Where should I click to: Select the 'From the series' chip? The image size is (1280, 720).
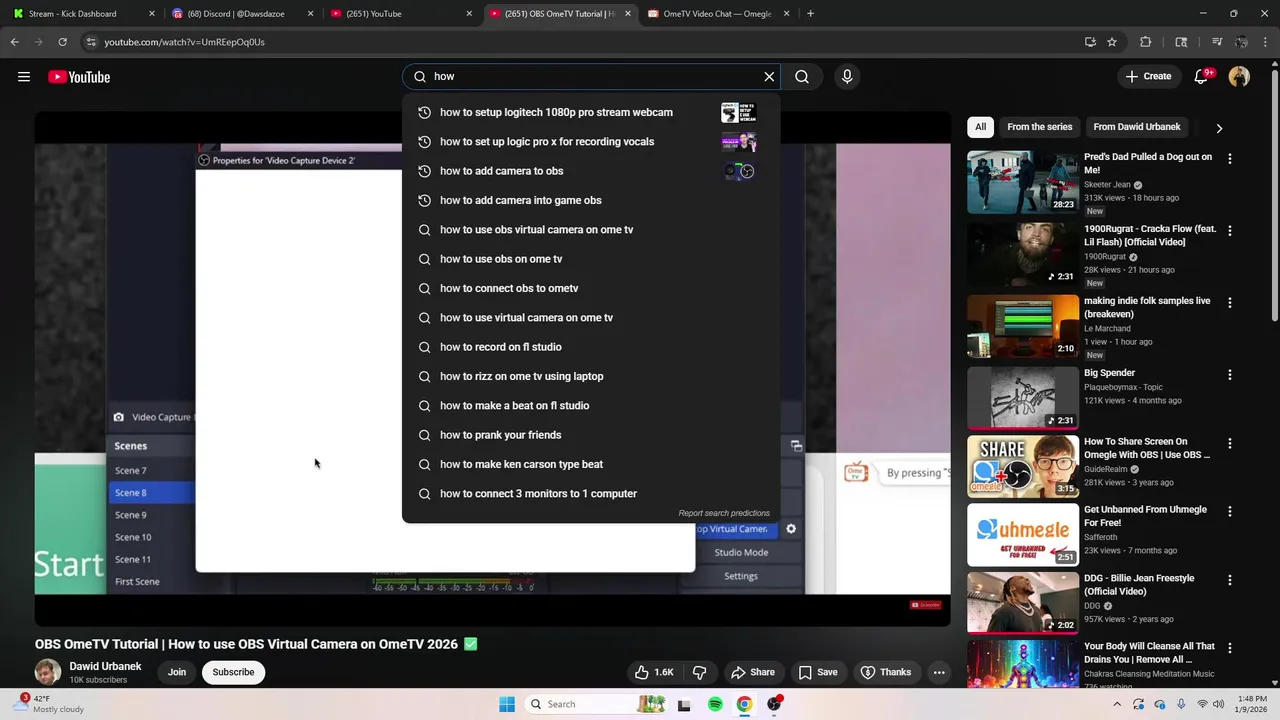click(1039, 127)
